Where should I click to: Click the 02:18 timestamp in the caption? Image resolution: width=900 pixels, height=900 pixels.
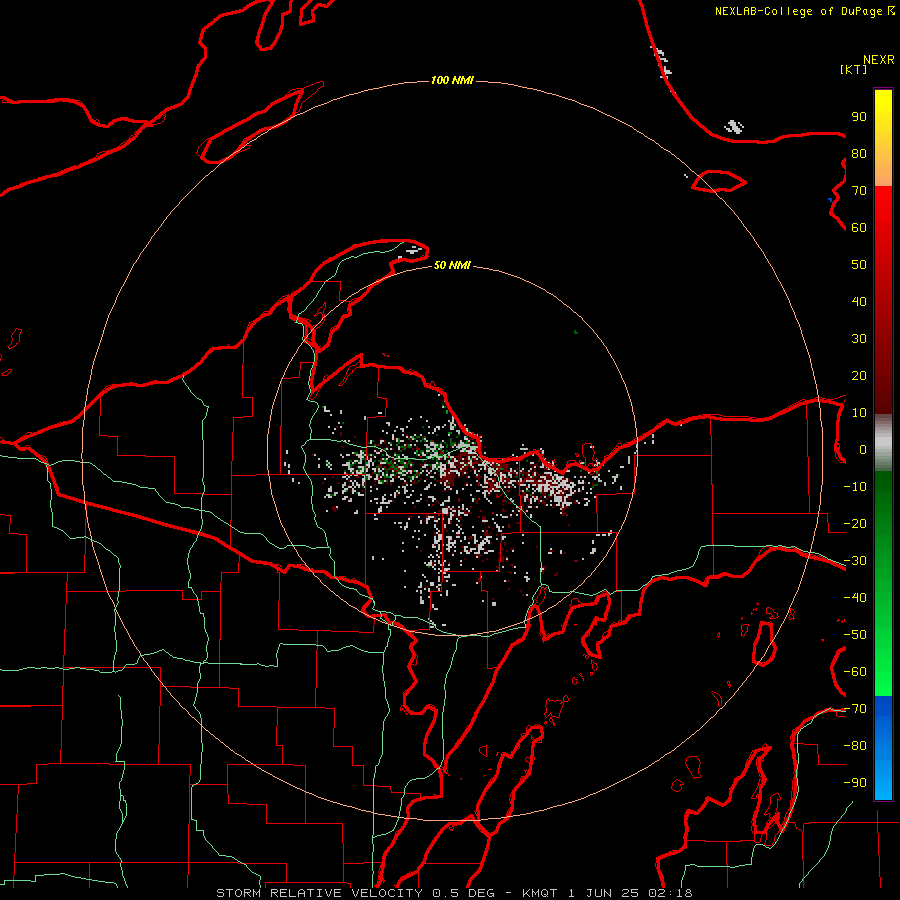(x=670, y=893)
